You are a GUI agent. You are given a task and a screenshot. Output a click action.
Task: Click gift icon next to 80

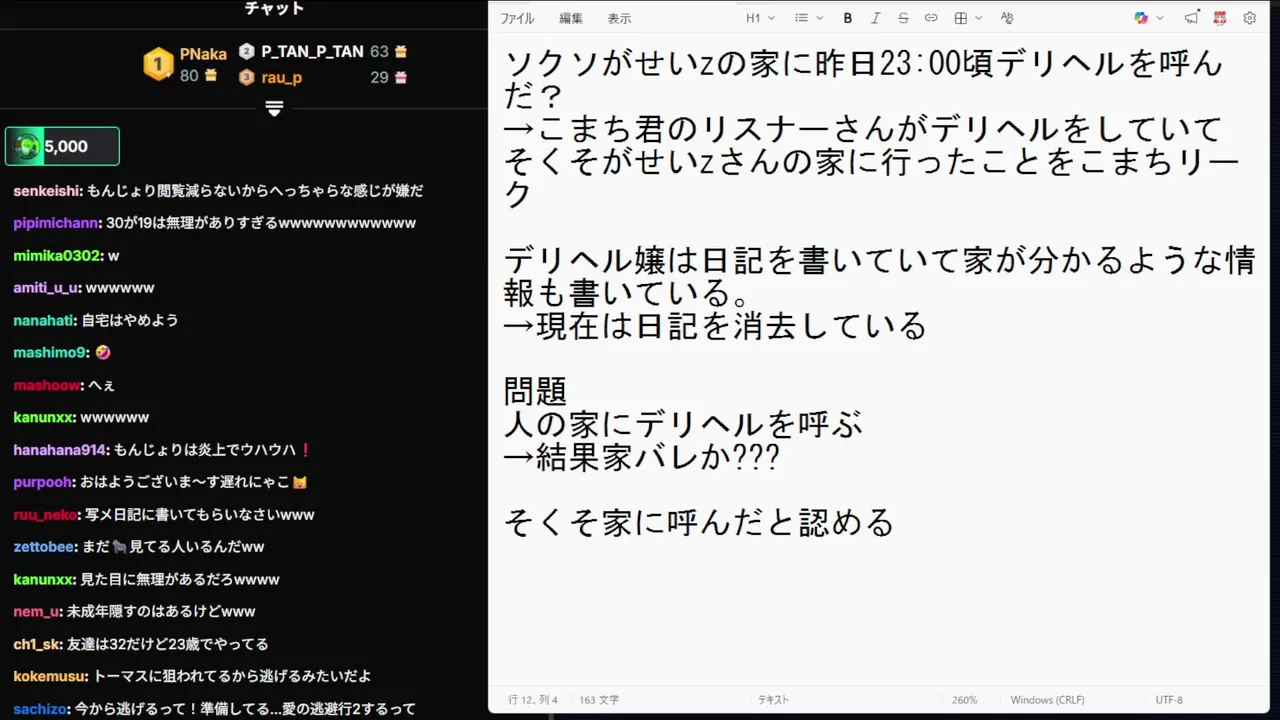pos(211,76)
